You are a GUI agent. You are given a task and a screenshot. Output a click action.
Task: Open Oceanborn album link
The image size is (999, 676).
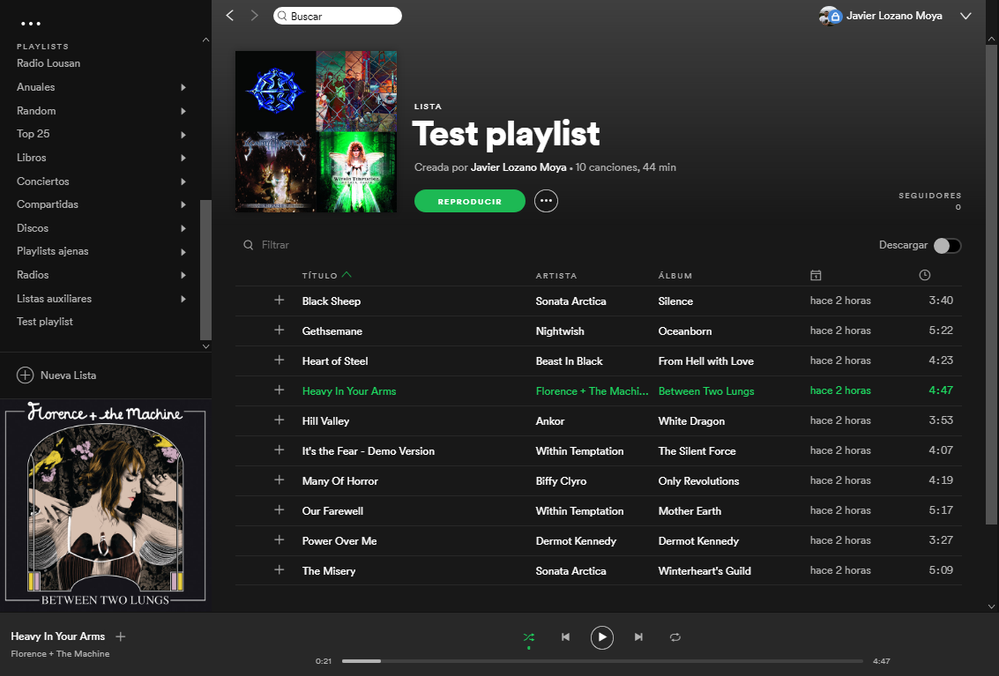click(x=685, y=331)
